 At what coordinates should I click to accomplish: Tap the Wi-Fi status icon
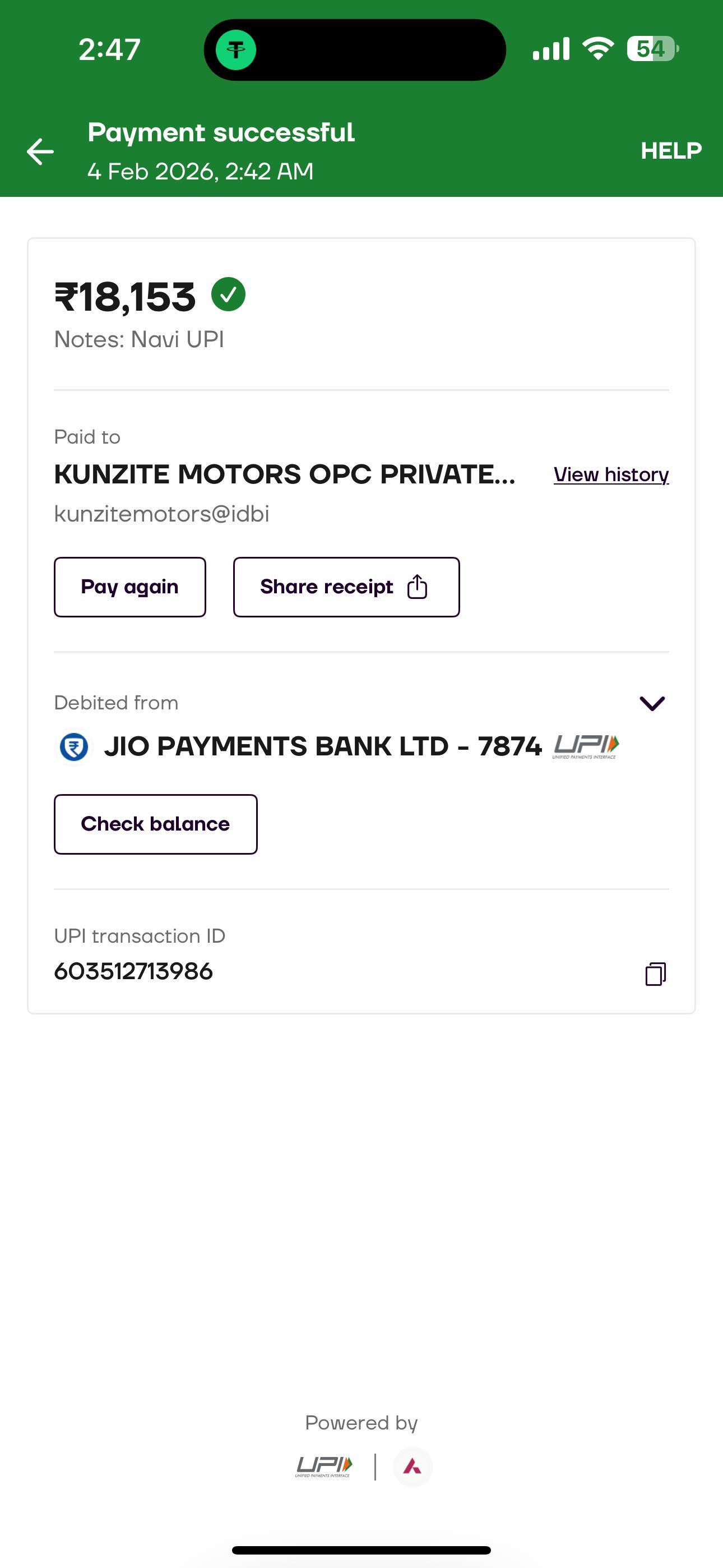(x=598, y=49)
